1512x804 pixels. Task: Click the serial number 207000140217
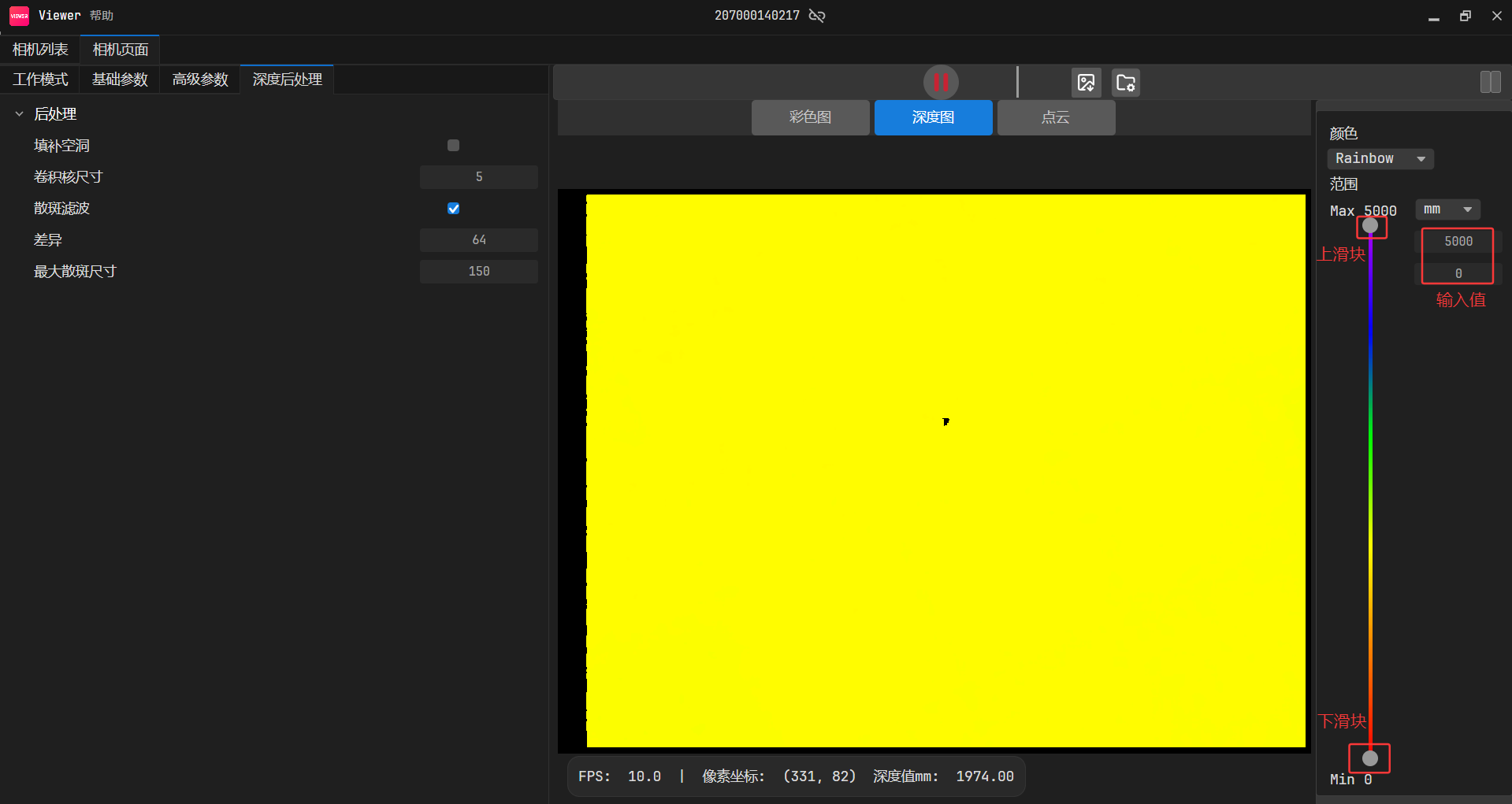pyautogui.click(x=756, y=16)
